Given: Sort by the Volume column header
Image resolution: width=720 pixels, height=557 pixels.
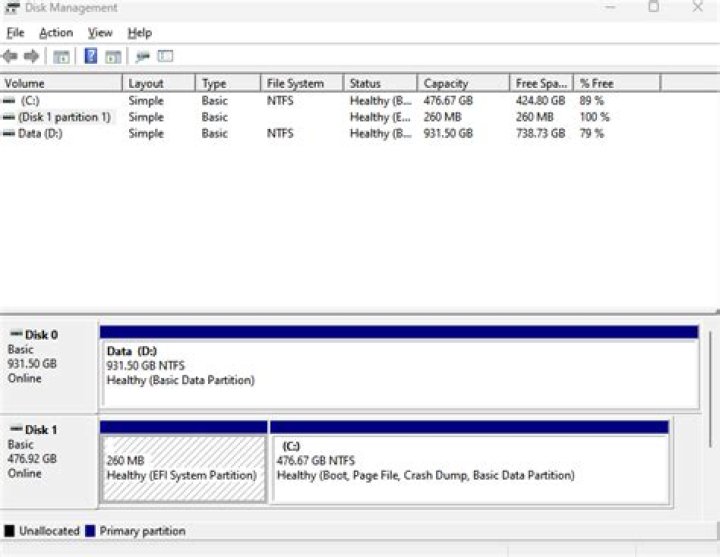Looking at the screenshot, I should point(61,84).
